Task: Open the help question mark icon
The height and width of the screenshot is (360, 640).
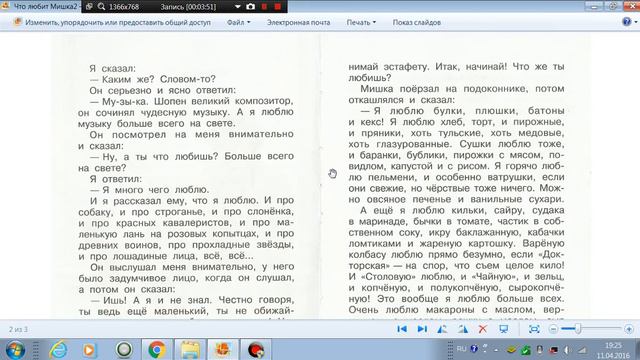Action: (x=627, y=22)
